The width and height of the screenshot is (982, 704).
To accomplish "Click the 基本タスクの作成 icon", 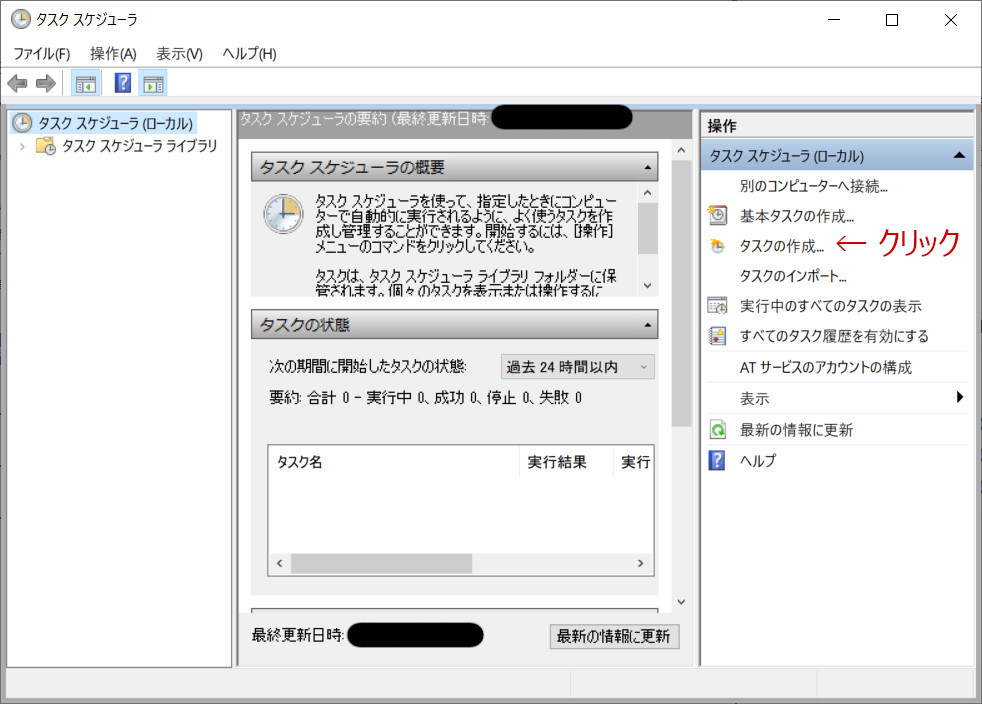I will (717, 215).
